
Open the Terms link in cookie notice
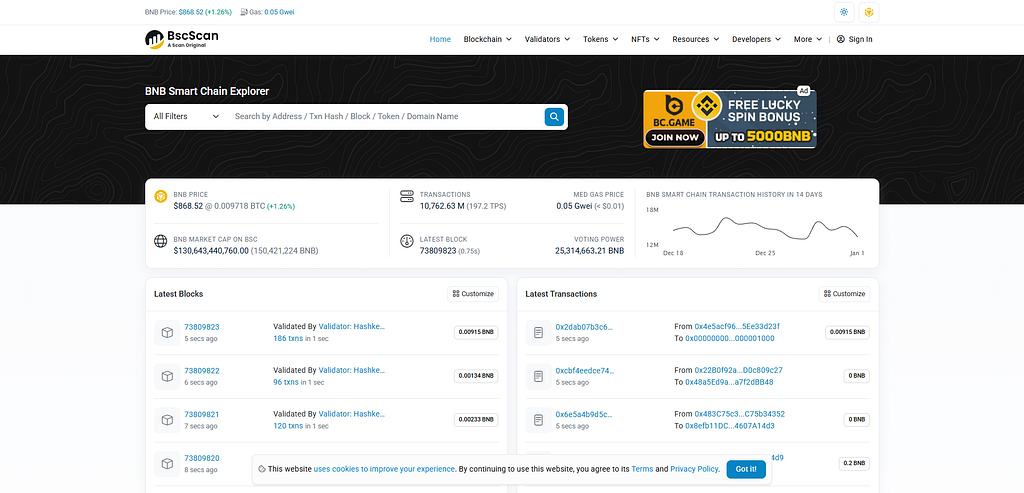coord(642,469)
